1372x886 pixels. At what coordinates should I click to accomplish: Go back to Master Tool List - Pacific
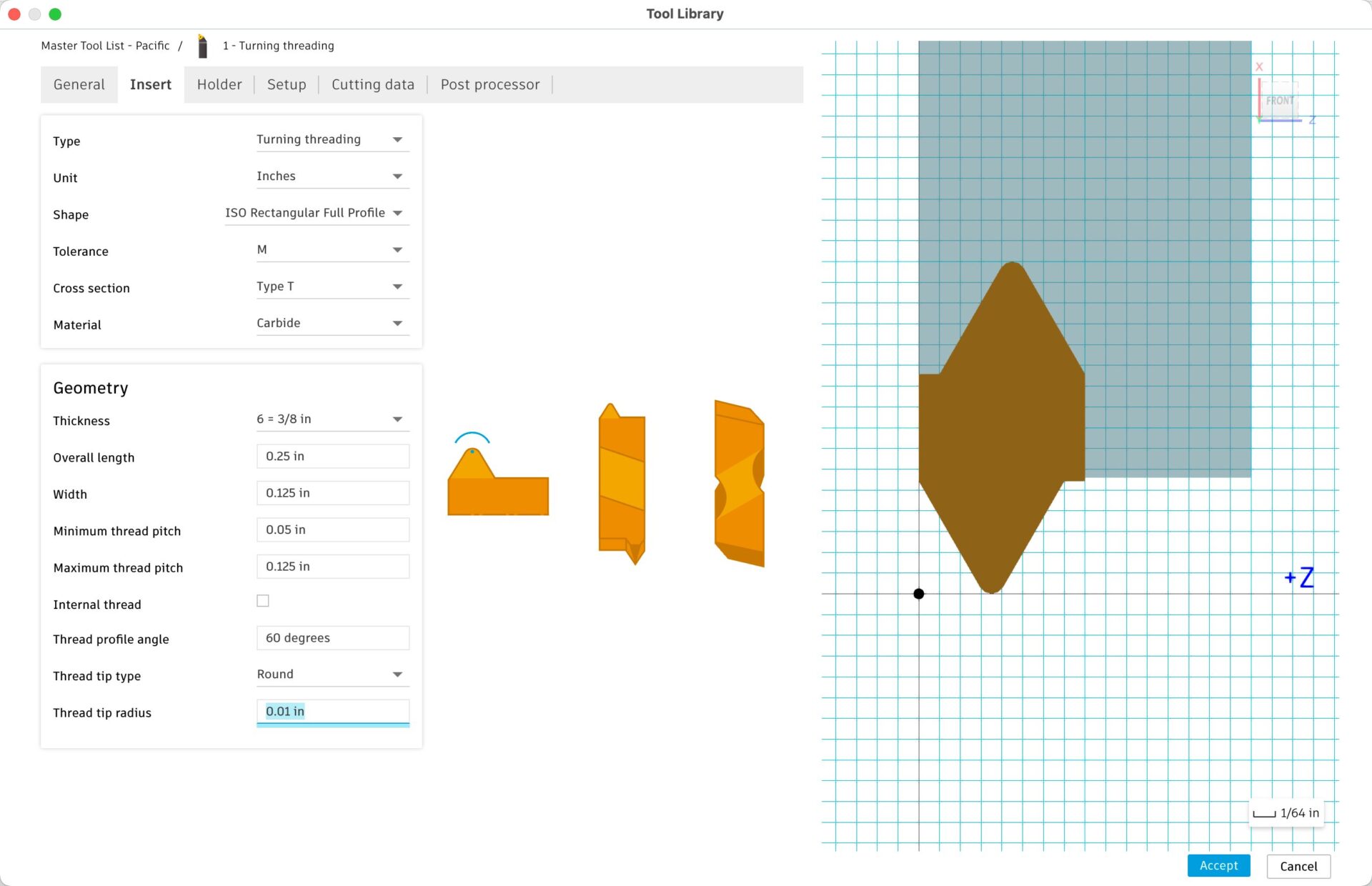[x=106, y=45]
